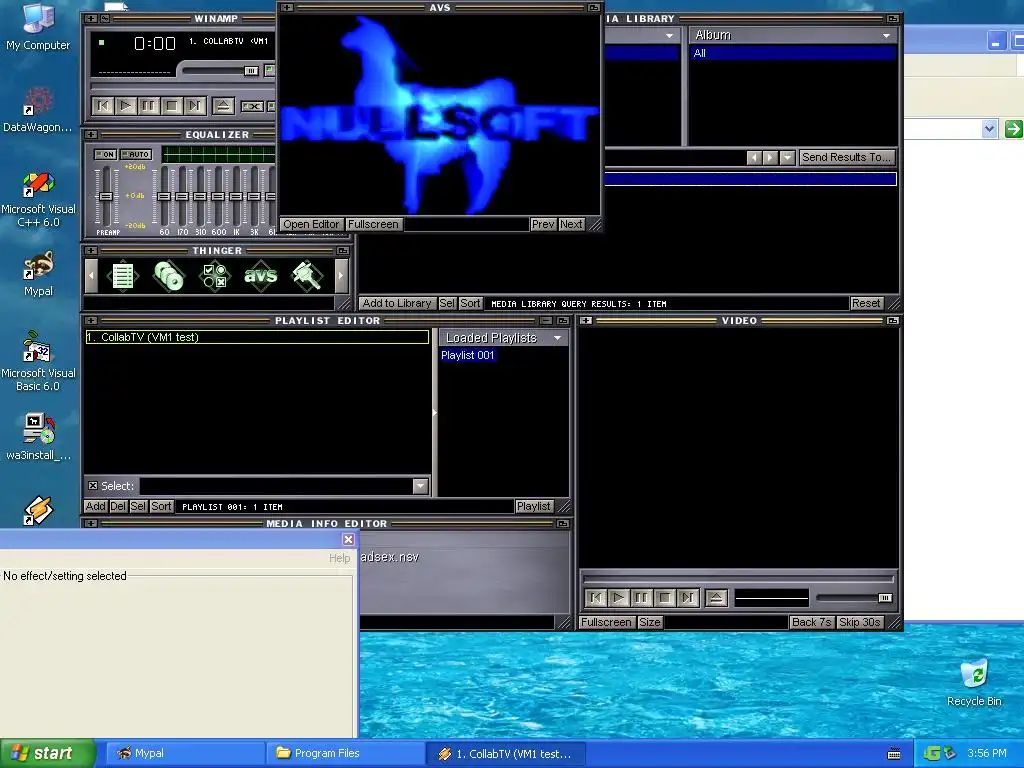Screen dimensions: 1024x768
Task: Open Media Library query dropdown arrow
Action: tap(787, 157)
